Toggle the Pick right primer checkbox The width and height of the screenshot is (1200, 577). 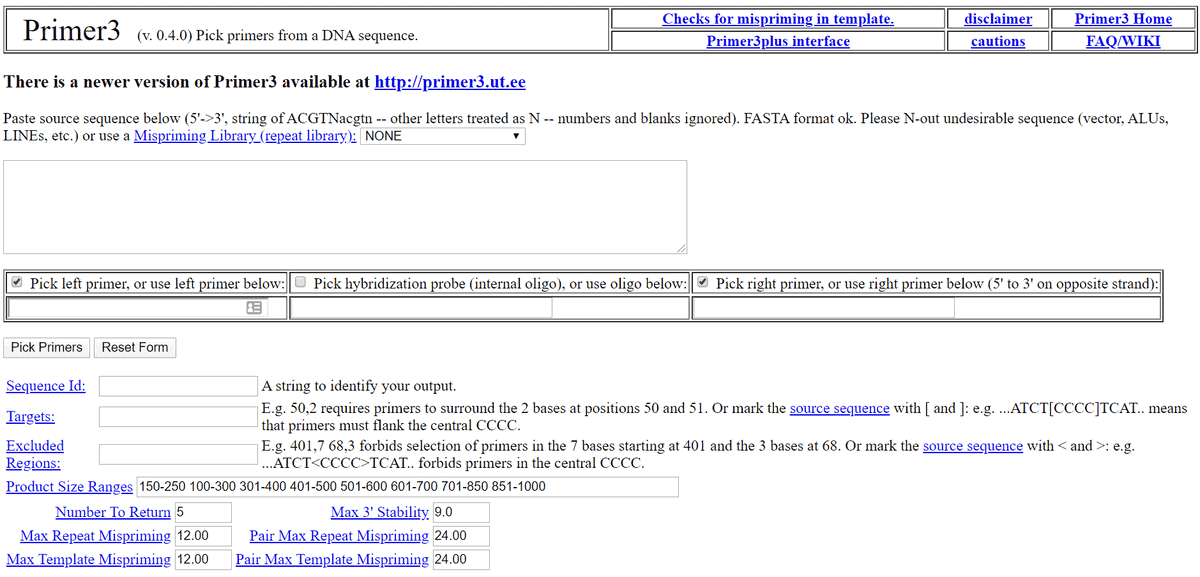click(702, 283)
